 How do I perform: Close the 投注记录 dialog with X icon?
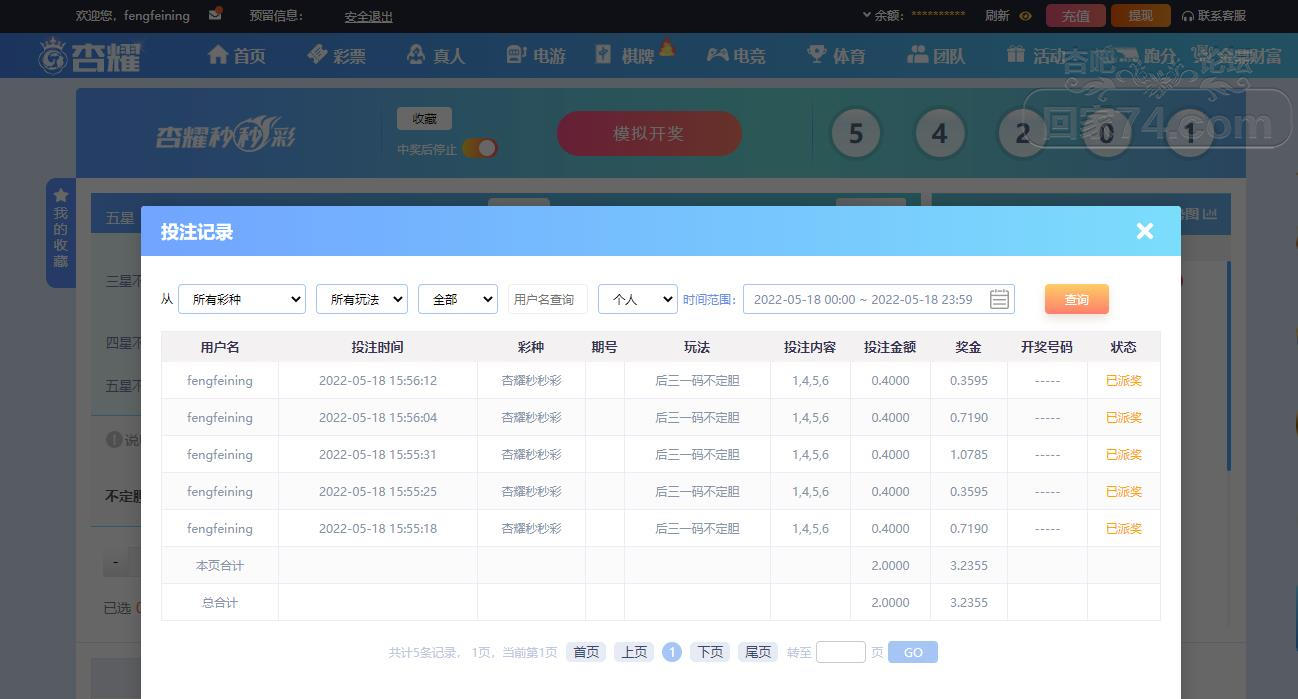[1145, 231]
